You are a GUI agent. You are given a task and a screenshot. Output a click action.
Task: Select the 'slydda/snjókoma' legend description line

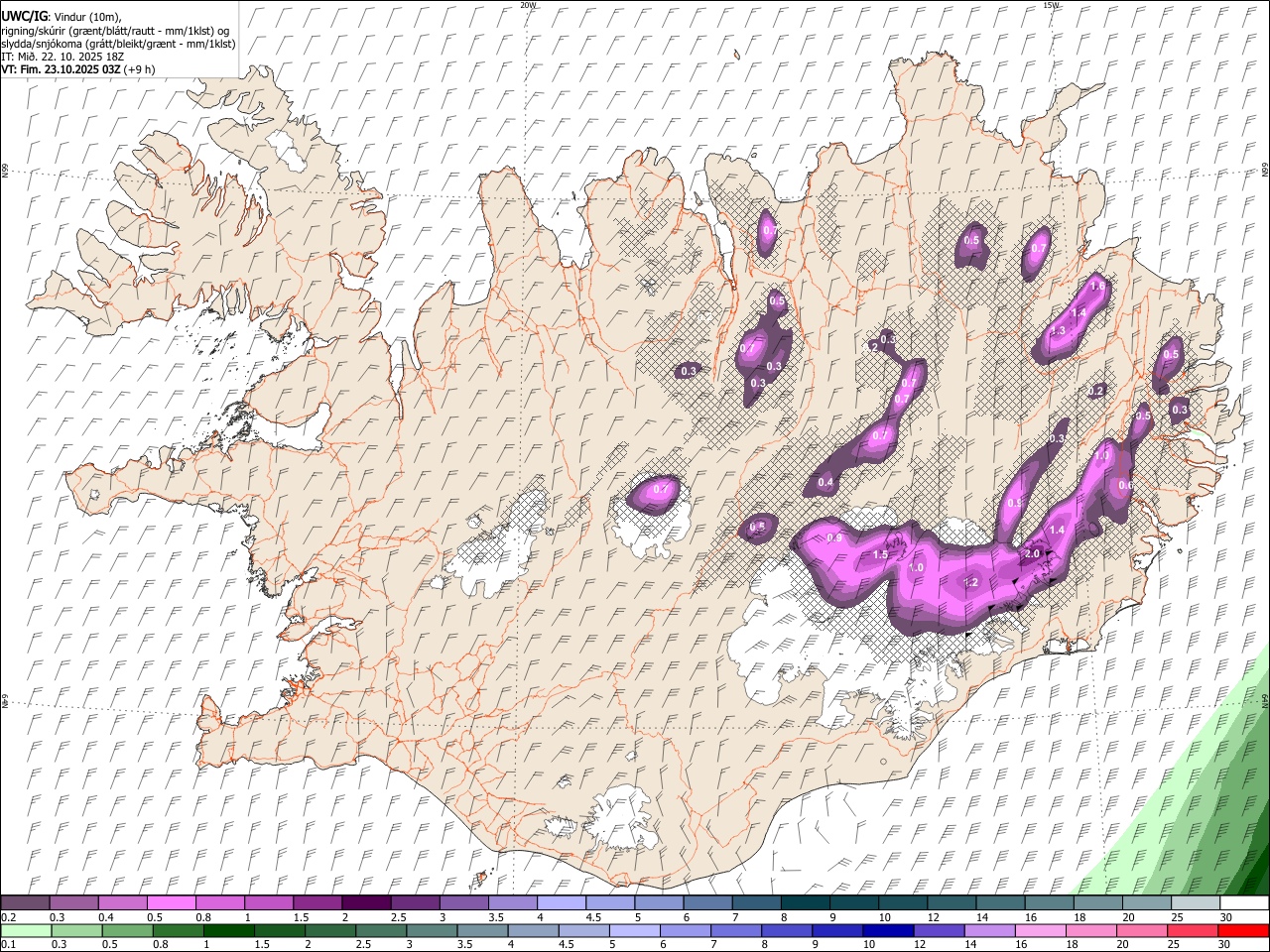pyautogui.click(x=118, y=44)
